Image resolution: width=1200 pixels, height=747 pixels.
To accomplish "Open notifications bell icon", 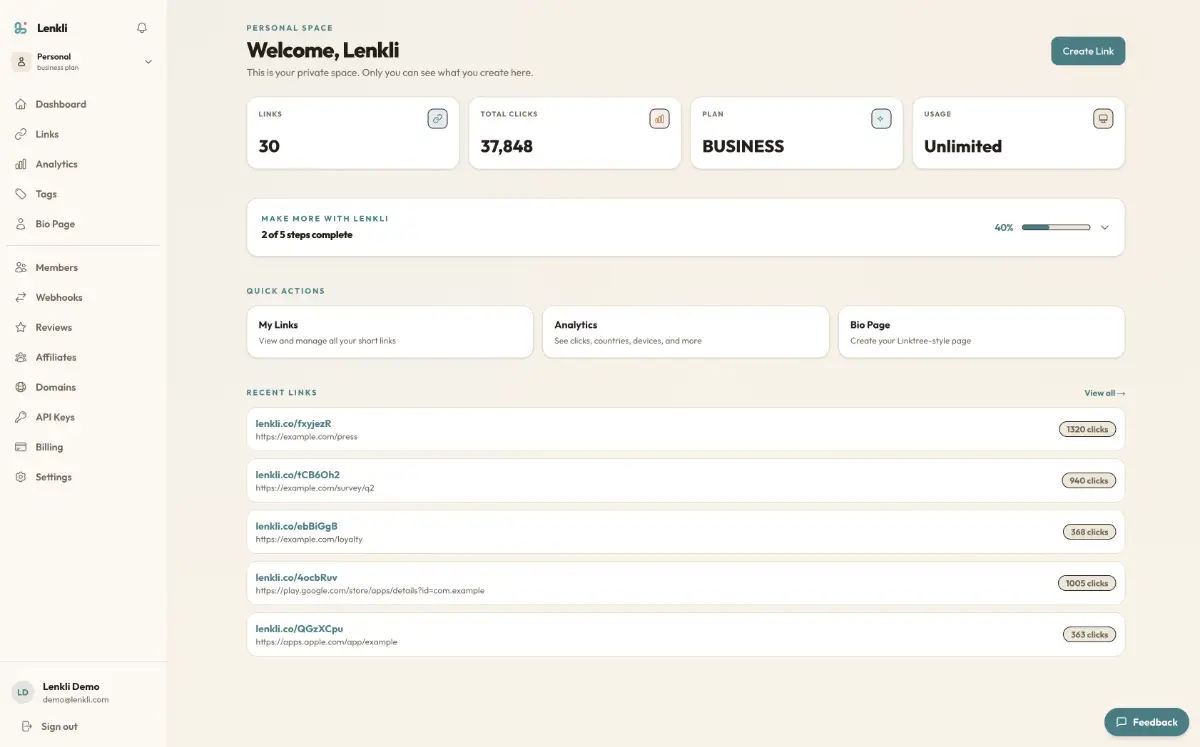I will click(x=142, y=28).
